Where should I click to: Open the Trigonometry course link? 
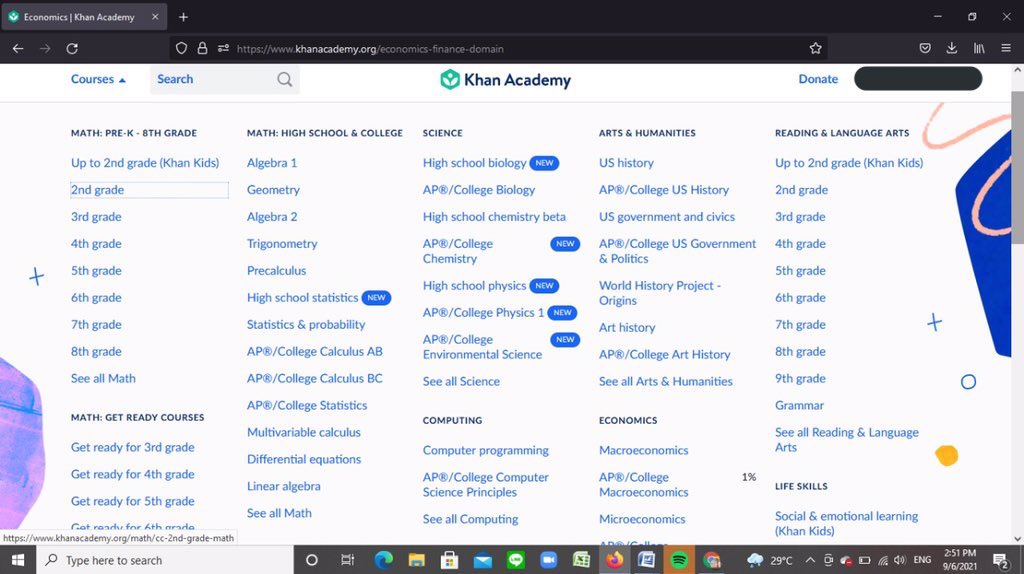(x=282, y=244)
